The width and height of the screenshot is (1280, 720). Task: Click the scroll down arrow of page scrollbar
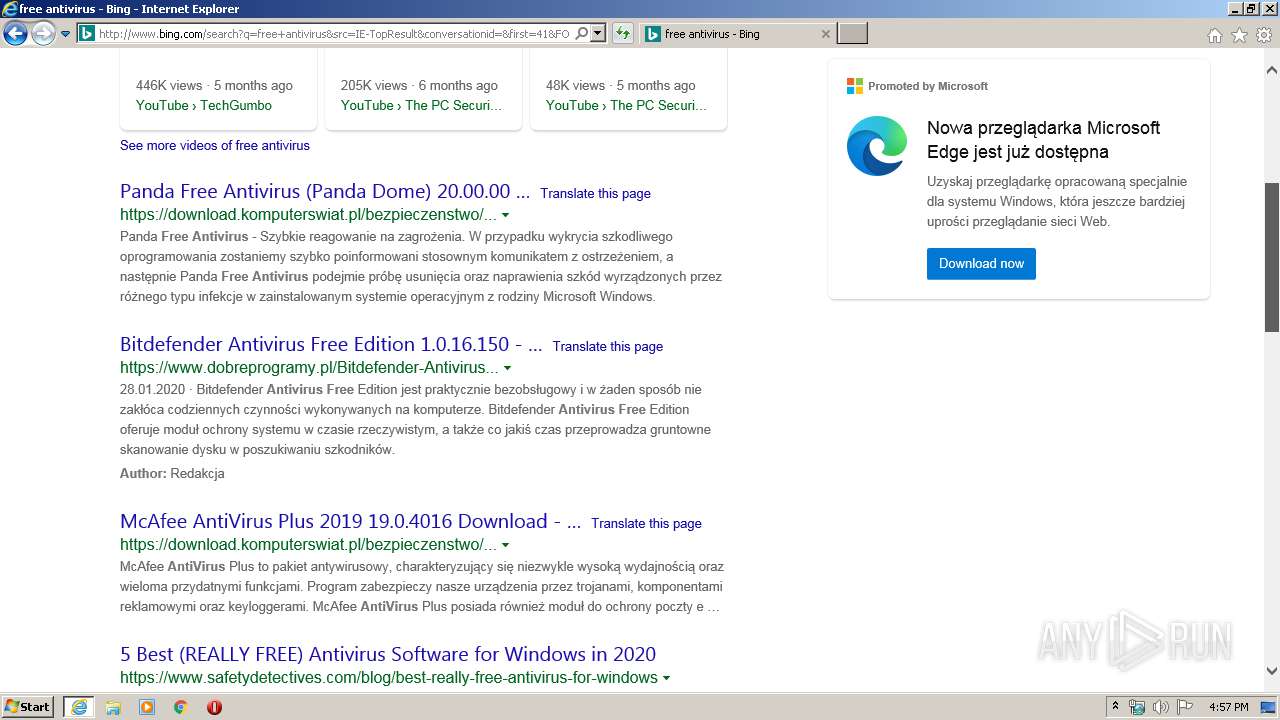pyautogui.click(x=1272, y=672)
